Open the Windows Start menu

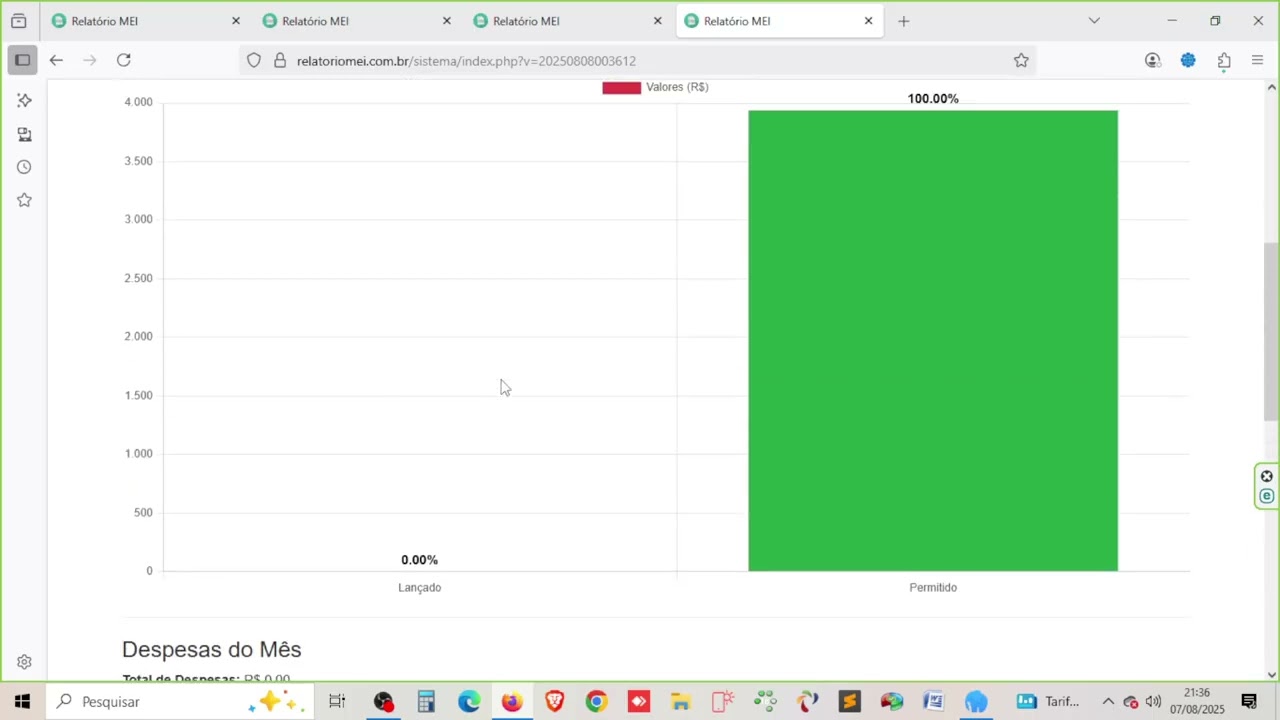(x=22, y=702)
